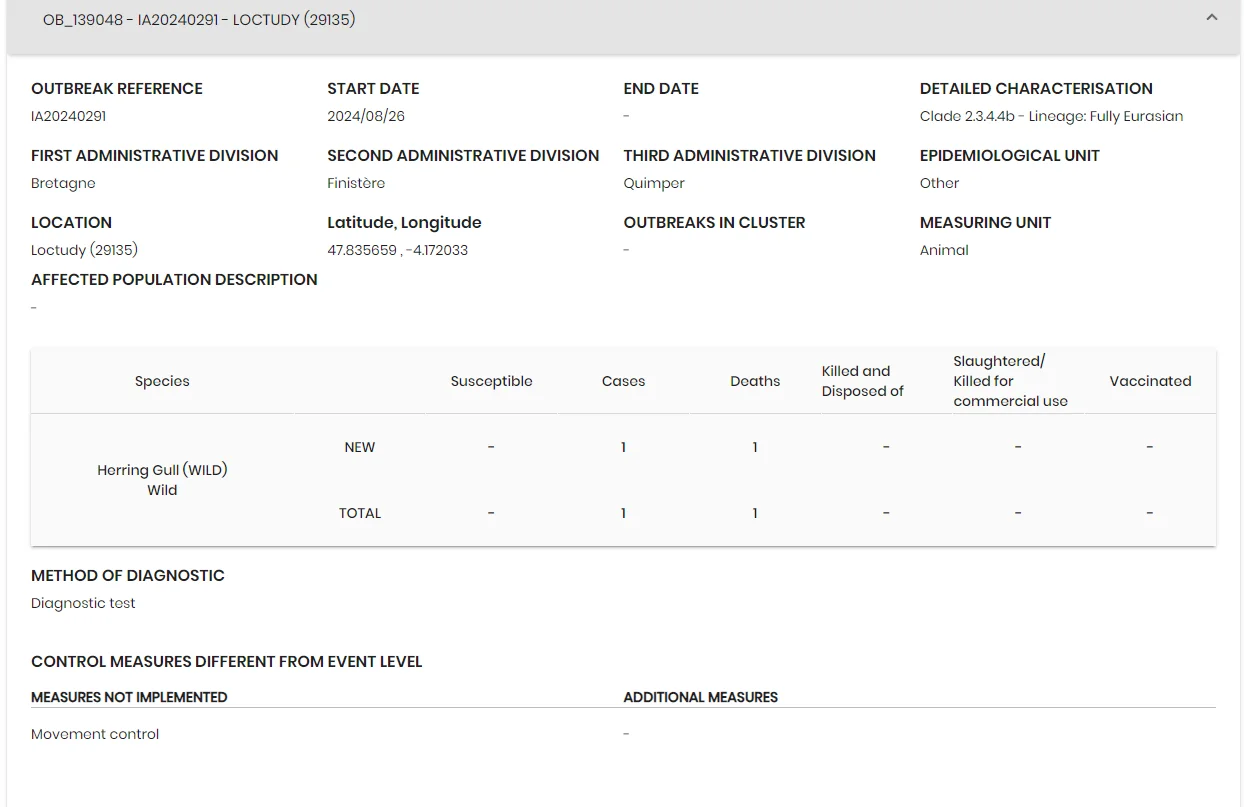
Task: Click the Clade 2.3.4.4b detailed characterisation text
Action: click(1051, 116)
